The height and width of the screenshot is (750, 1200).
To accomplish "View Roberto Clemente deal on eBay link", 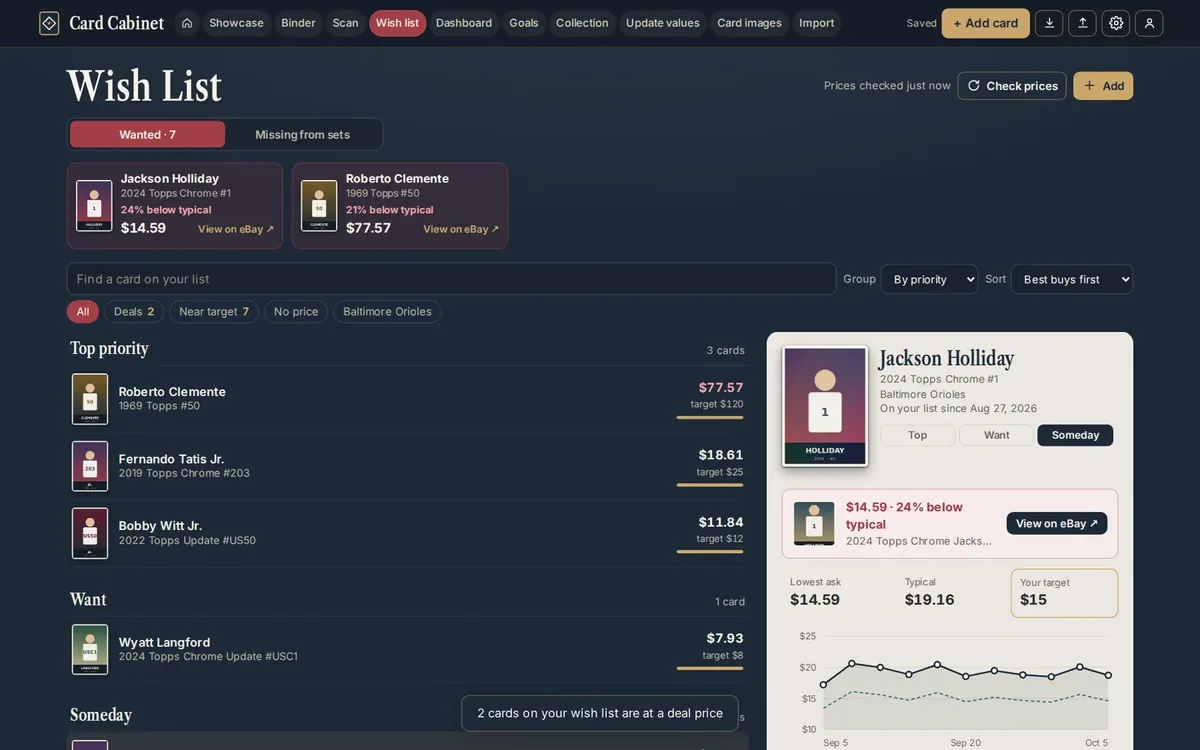I will (461, 229).
